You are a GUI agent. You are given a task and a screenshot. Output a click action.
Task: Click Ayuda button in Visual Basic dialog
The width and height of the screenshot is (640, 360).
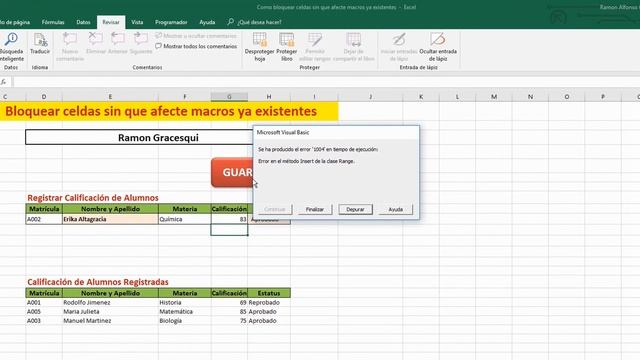coord(396,209)
